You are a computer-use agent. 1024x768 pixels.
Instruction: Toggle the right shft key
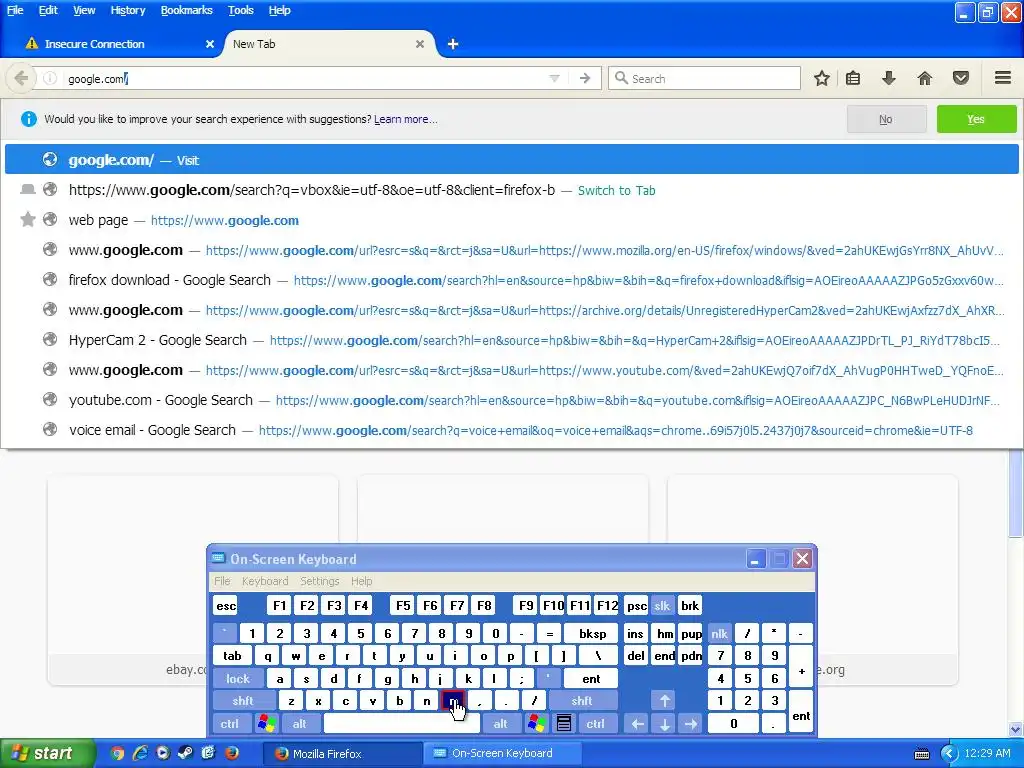coord(581,701)
